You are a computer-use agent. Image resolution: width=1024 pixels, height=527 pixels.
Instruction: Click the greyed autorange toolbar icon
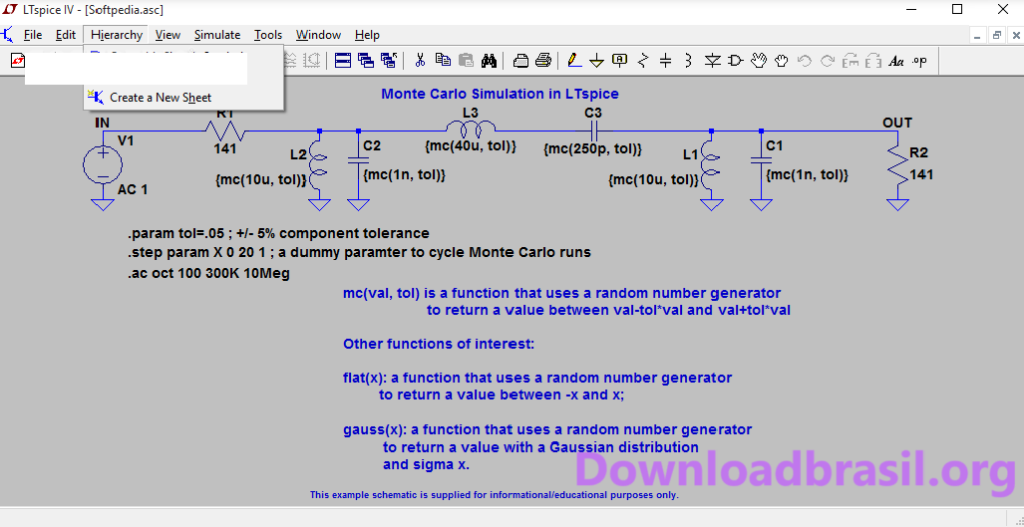click(x=312, y=61)
